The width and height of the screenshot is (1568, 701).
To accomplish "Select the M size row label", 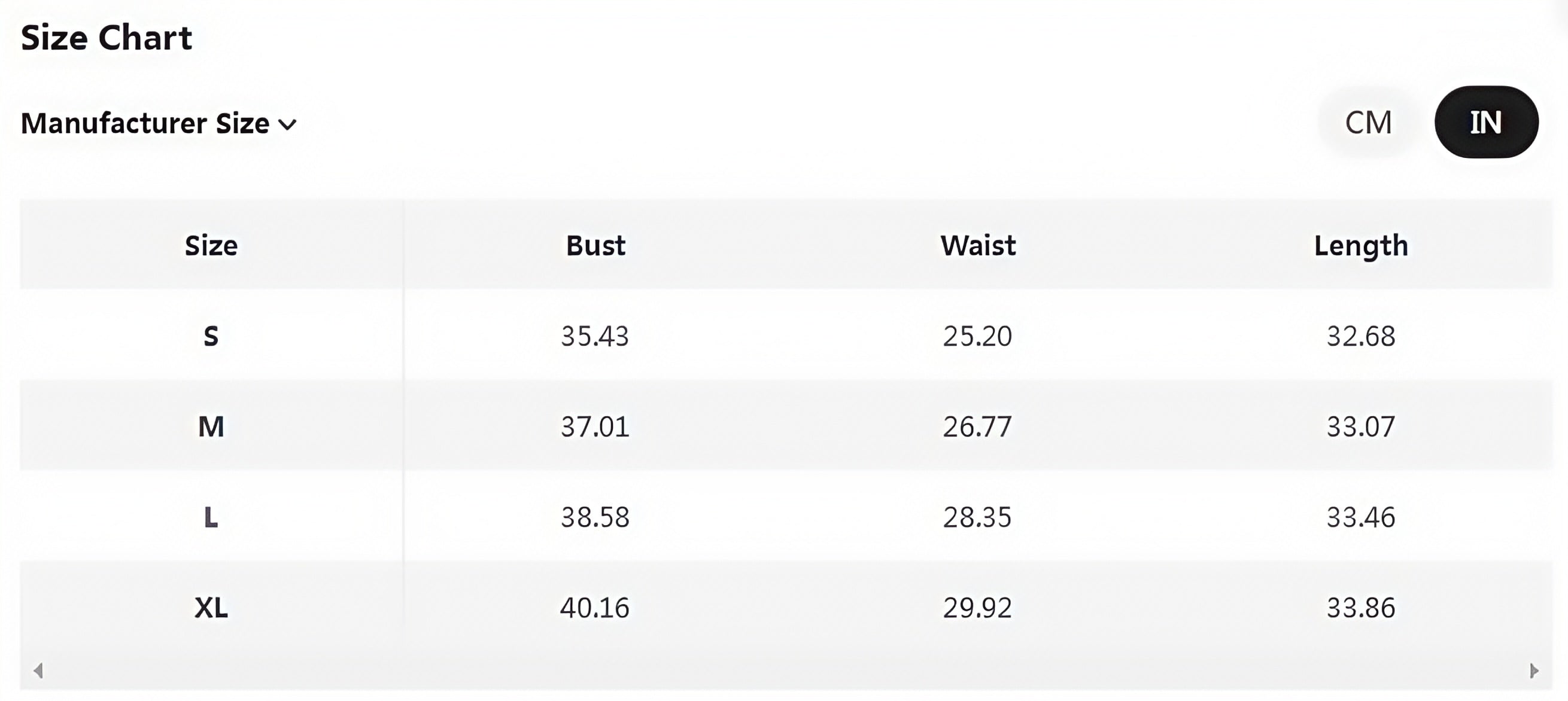I will pos(211,426).
